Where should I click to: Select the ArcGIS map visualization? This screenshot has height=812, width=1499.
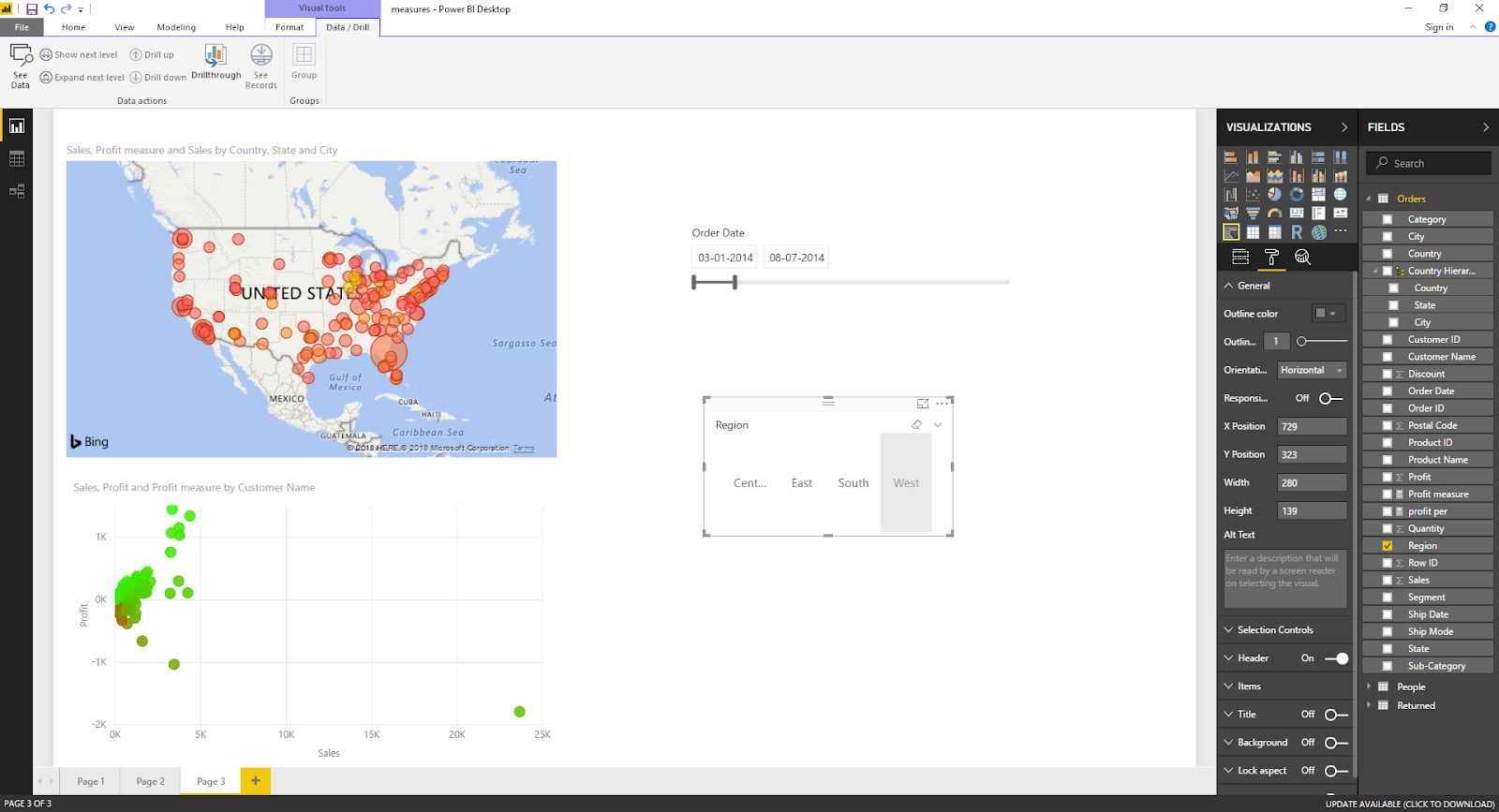(x=1319, y=232)
